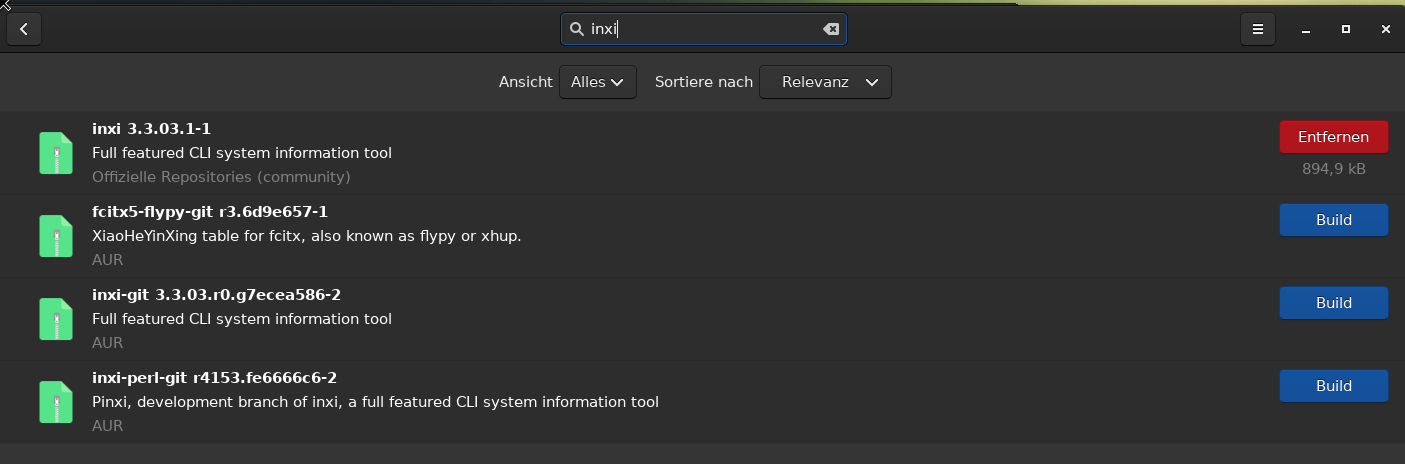Image resolution: width=1405 pixels, height=464 pixels.
Task: Click the inxi package icon
Action: pos(56,153)
